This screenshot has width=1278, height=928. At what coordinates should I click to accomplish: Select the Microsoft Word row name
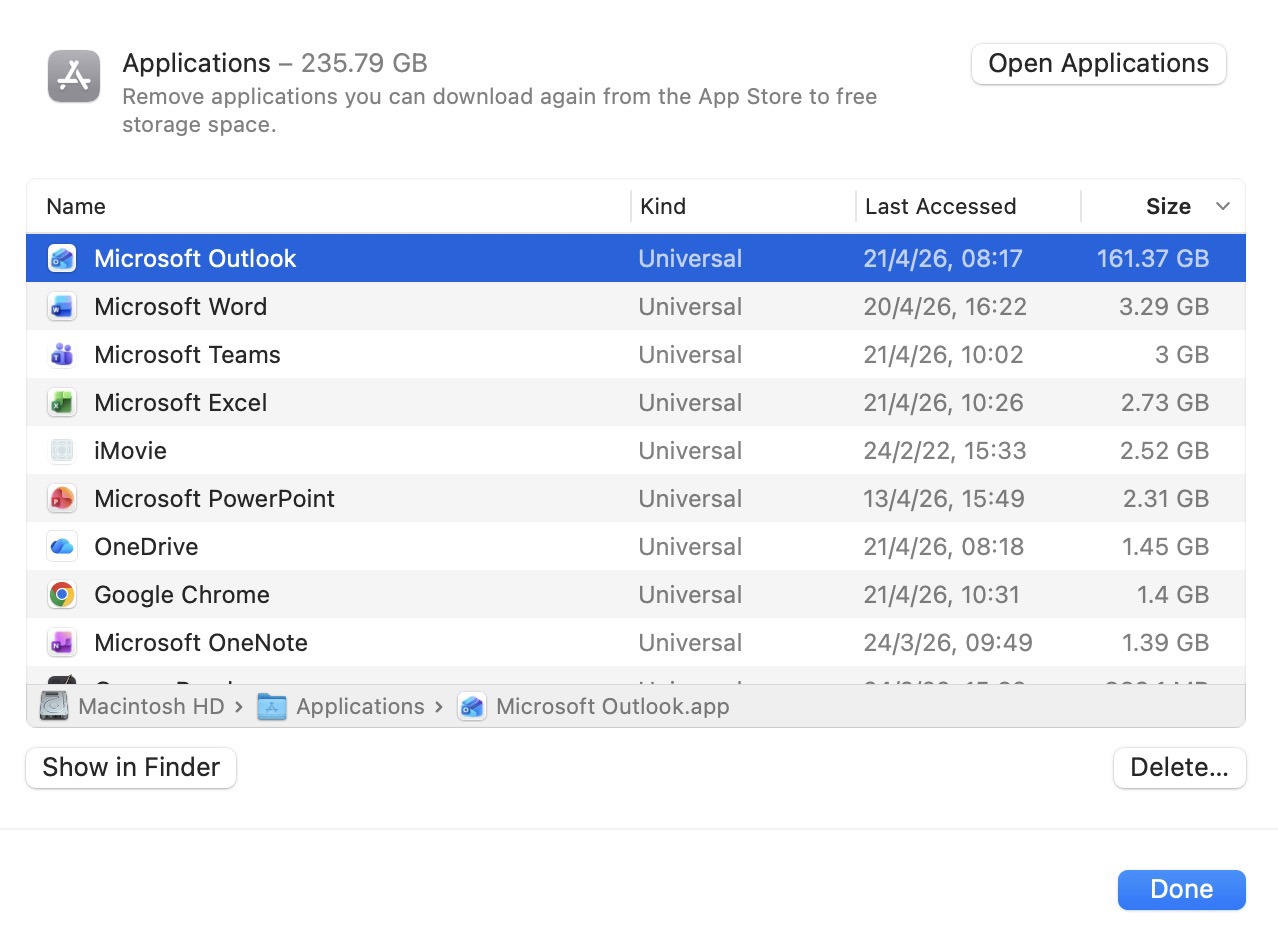coord(180,306)
